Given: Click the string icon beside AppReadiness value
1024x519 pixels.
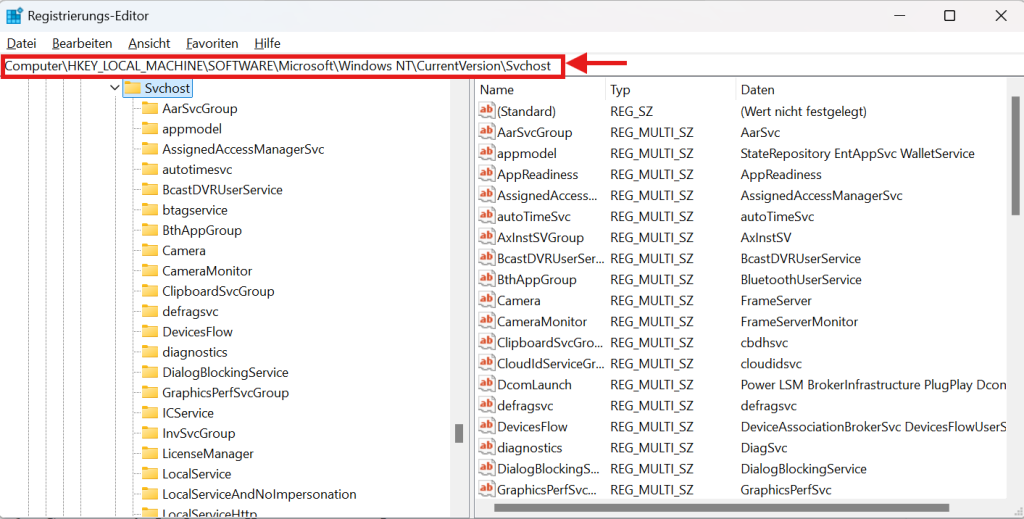Looking at the screenshot, I should tap(486, 174).
